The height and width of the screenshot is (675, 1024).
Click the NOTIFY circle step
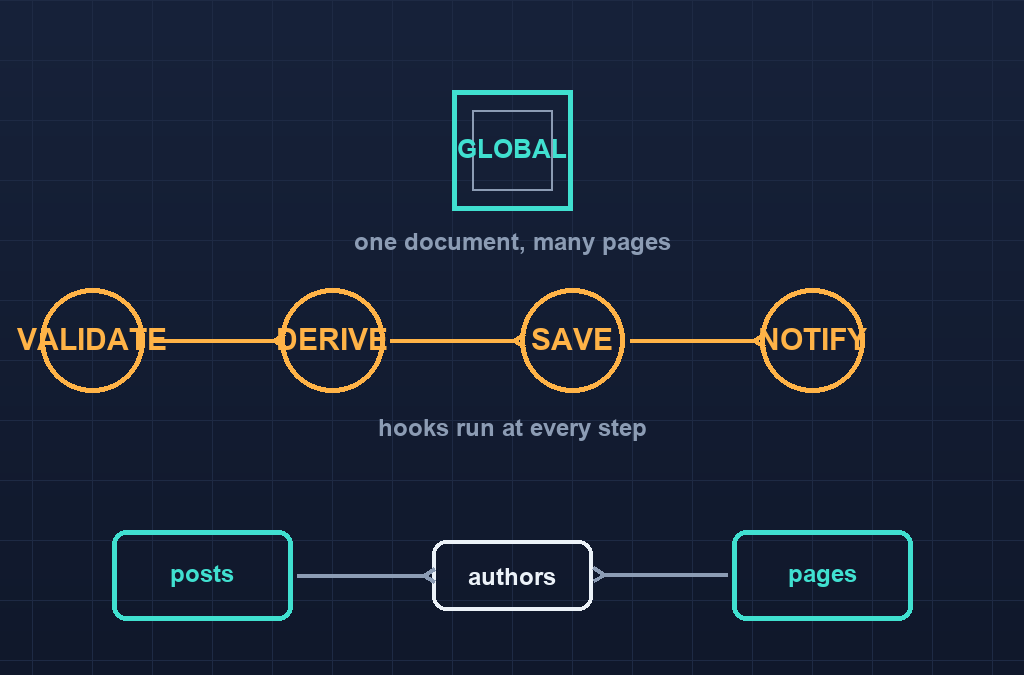pos(812,340)
